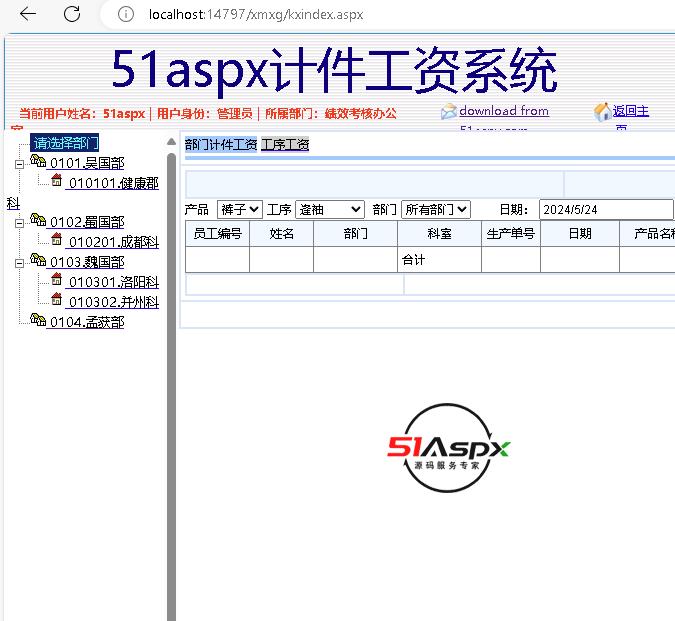This screenshot has width=675, height=621.
Task: Collapse the 0101.吴国部 tree node
Action: pyautogui.click(x=19, y=164)
